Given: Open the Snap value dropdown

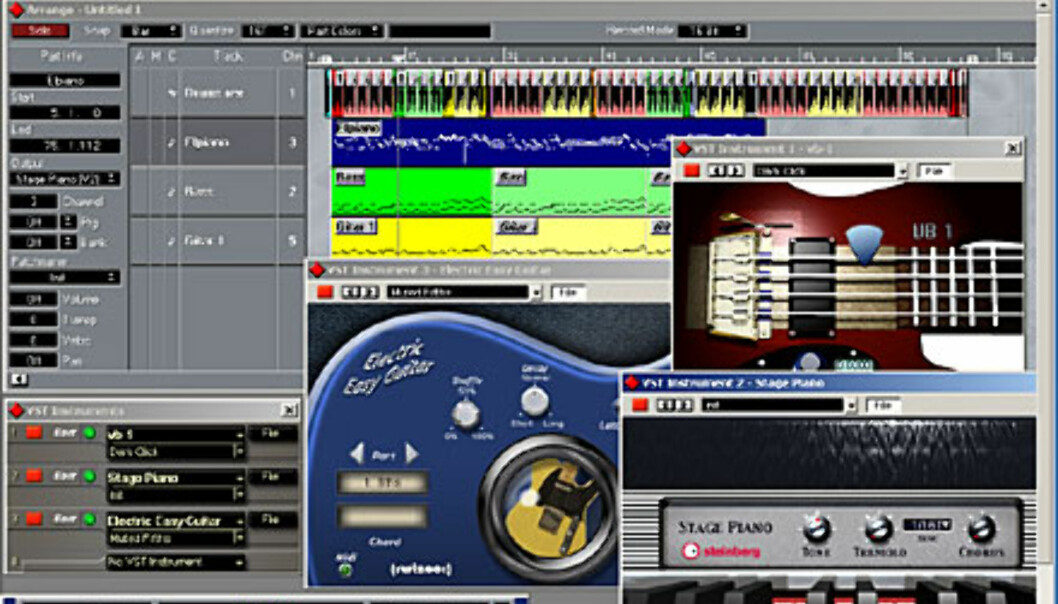Looking at the screenshot, I should [x=151, y=31].
